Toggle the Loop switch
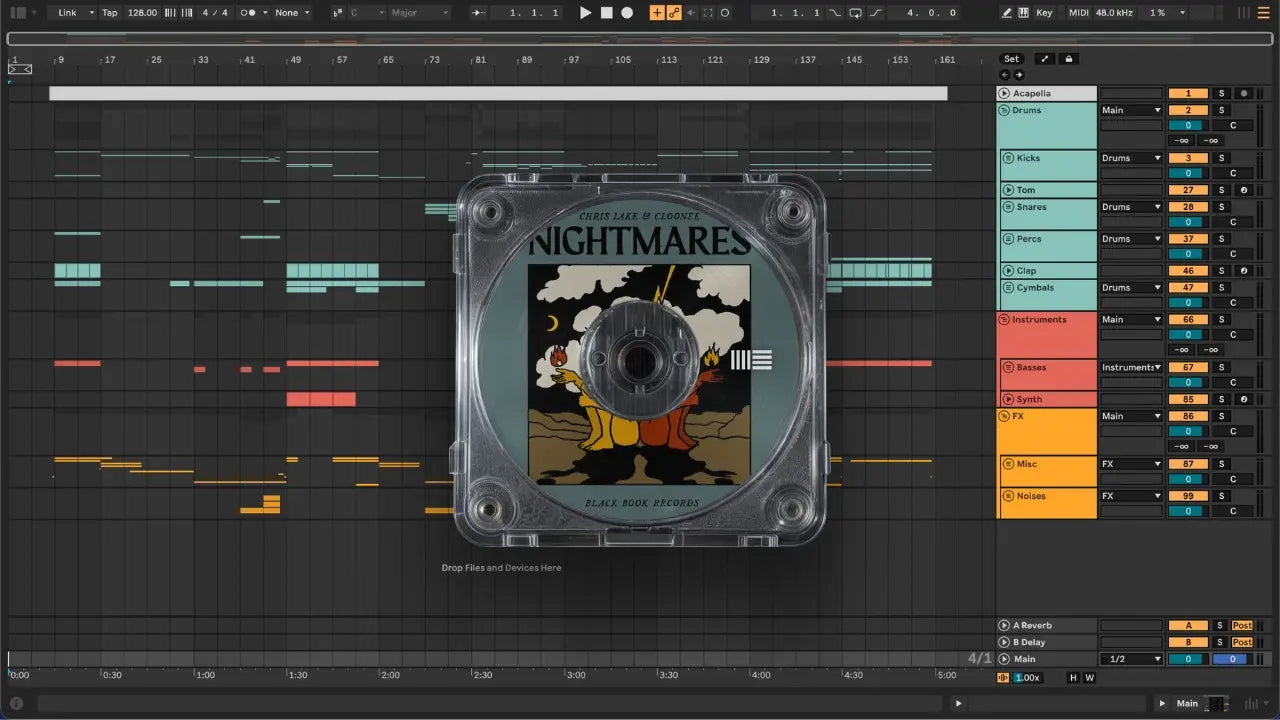The image size is (1280, 720). pyautogui.click(x=855, y=13)
